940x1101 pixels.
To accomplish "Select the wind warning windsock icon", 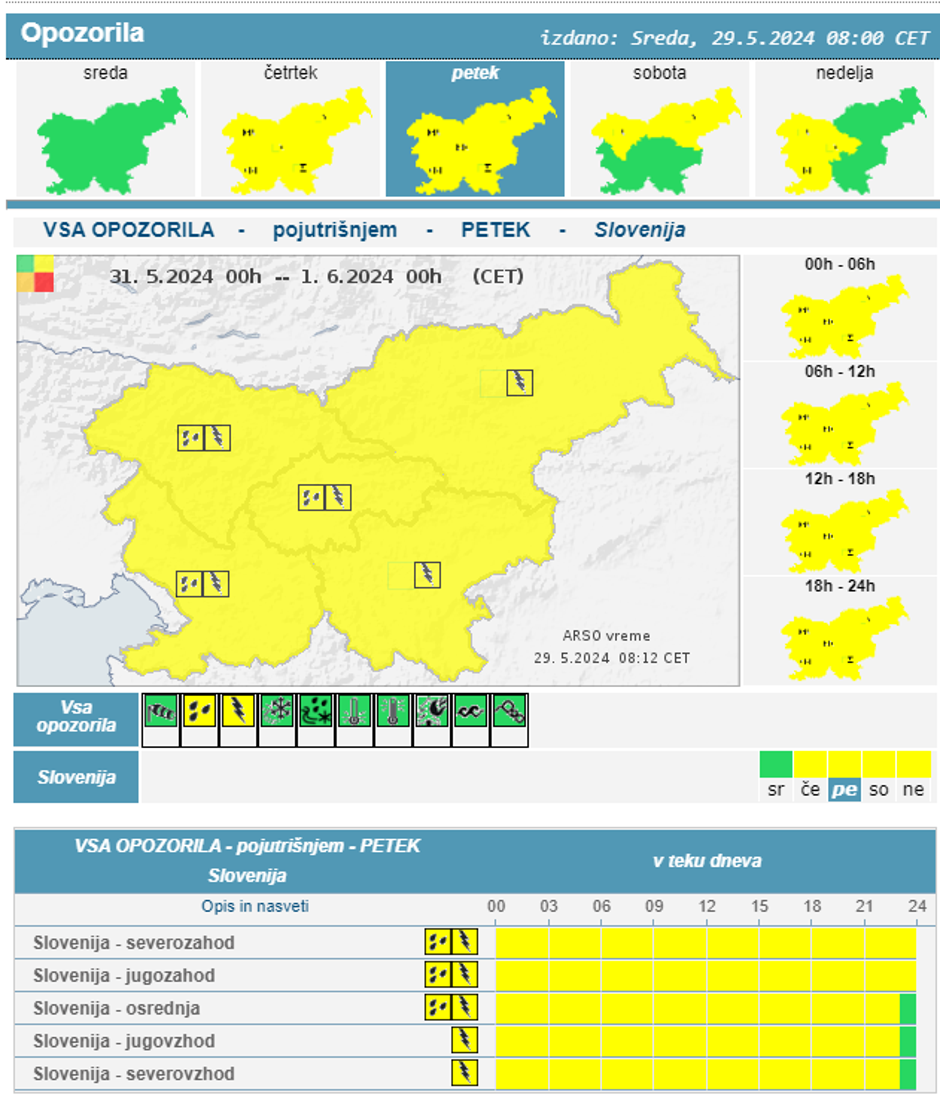I will (x=160, y=712).
